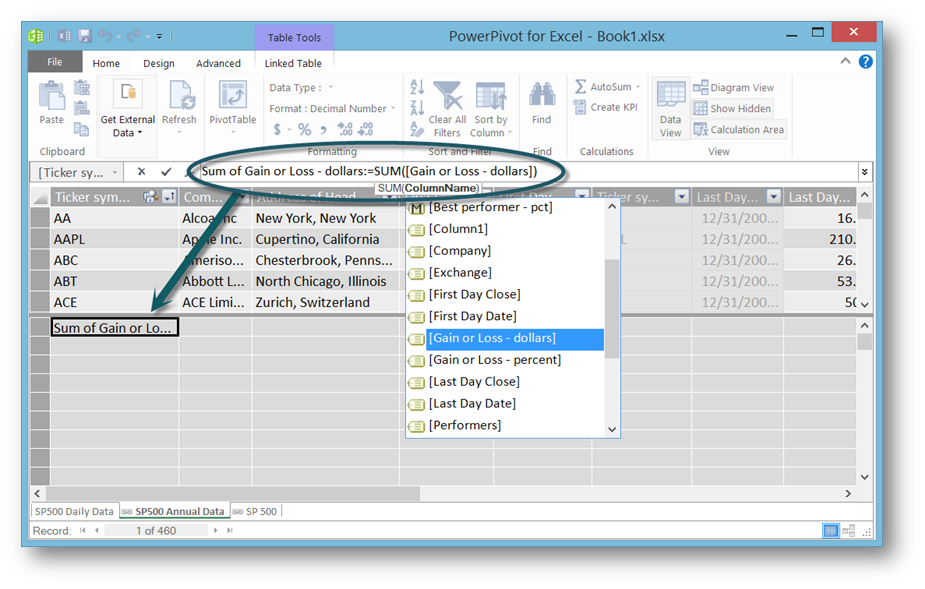Click the Get External Data icon

click(x=127, y=93)
